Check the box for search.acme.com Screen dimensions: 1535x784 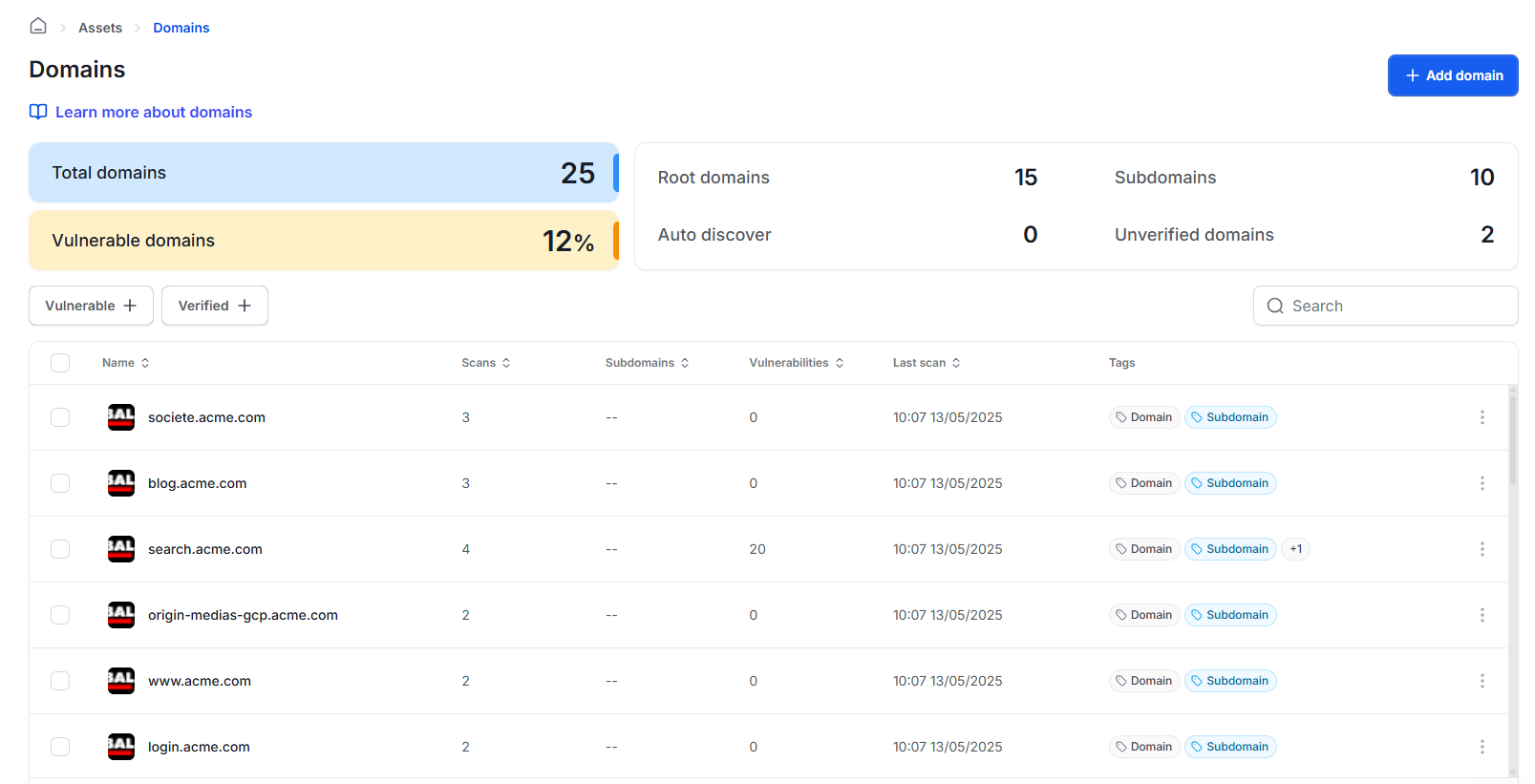pos(60,549)
